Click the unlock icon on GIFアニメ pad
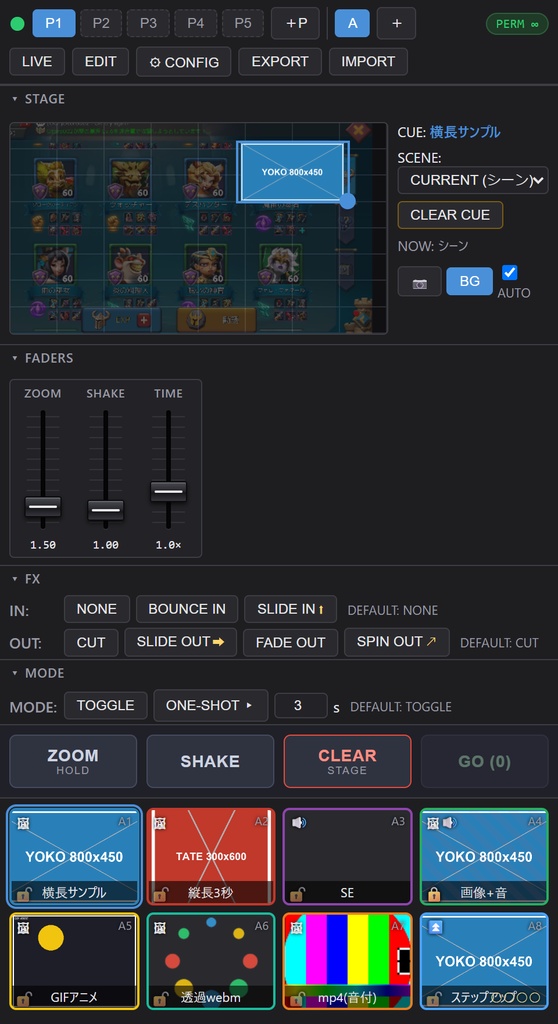 tap(24, 998)
